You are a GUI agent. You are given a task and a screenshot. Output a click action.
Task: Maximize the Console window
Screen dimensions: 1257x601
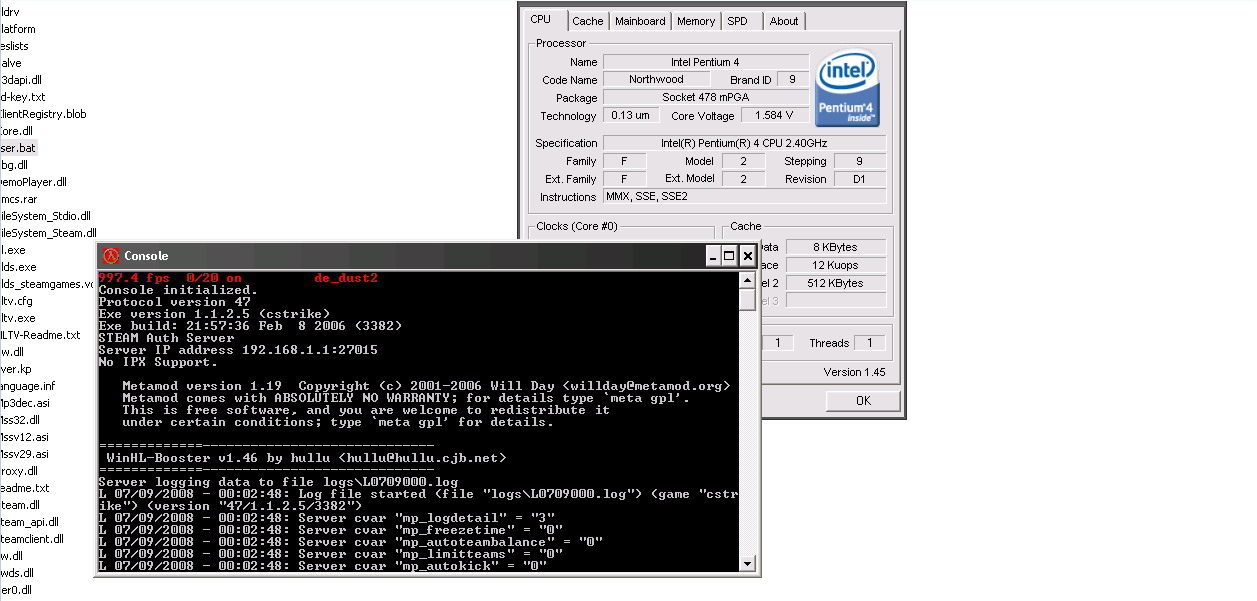(729, 256)
